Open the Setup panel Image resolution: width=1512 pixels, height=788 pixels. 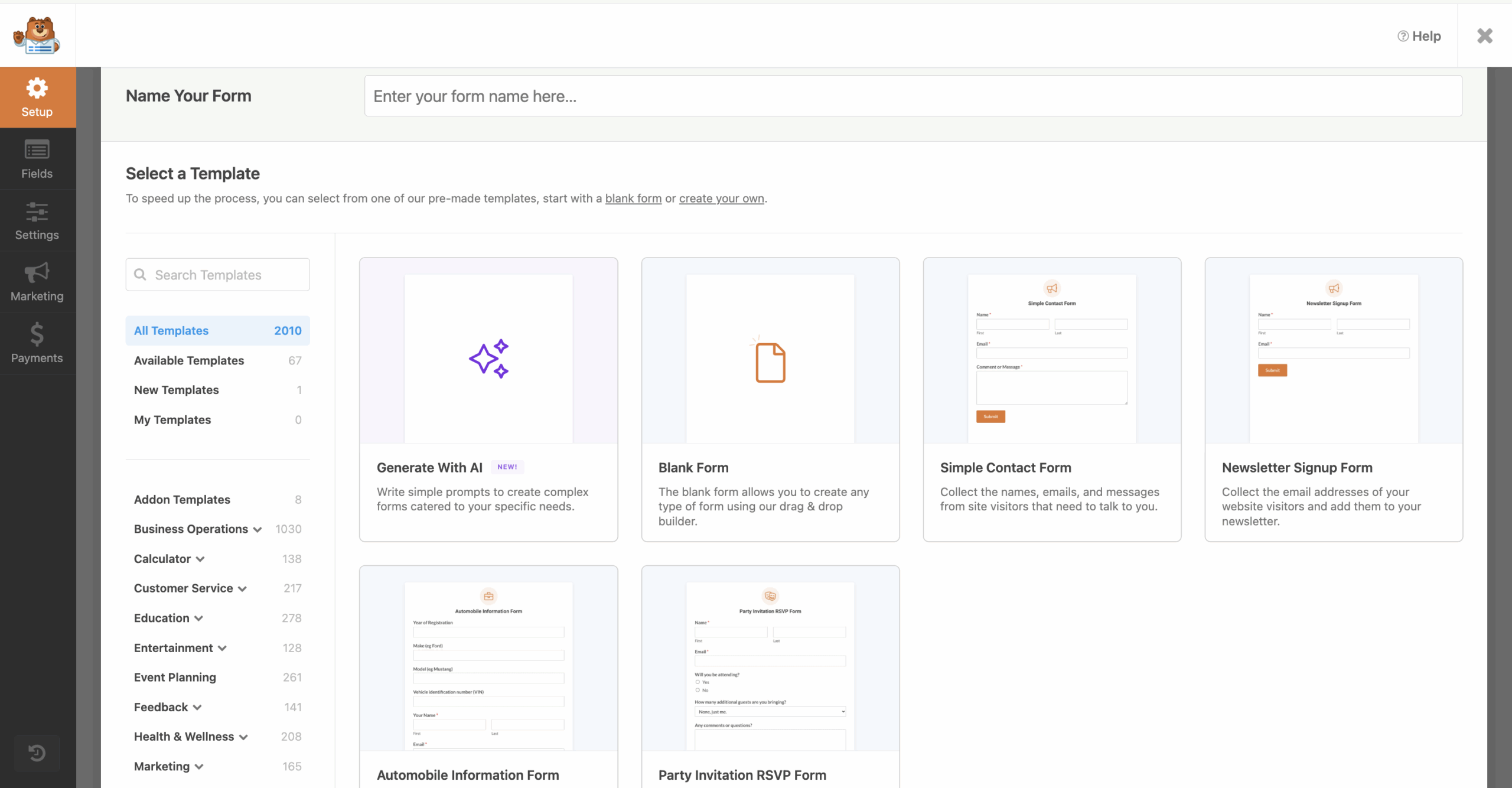click(37, 97)
